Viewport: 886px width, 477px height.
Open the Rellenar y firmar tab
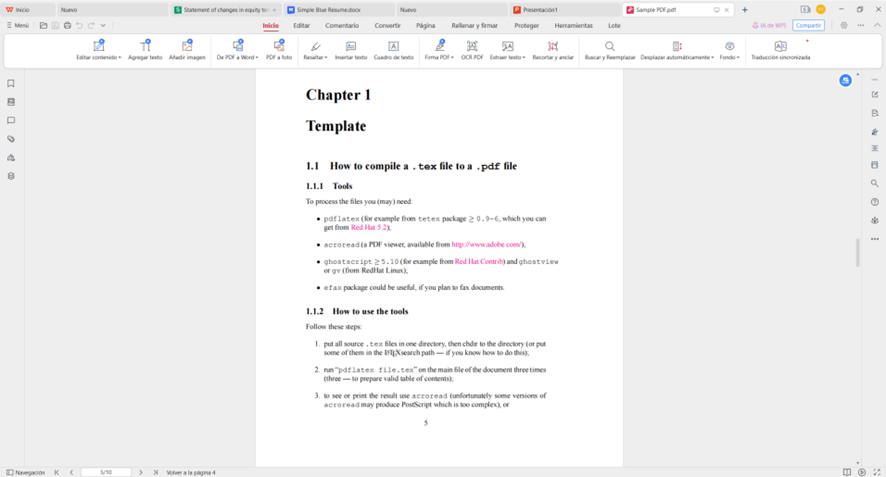[475, 25]
